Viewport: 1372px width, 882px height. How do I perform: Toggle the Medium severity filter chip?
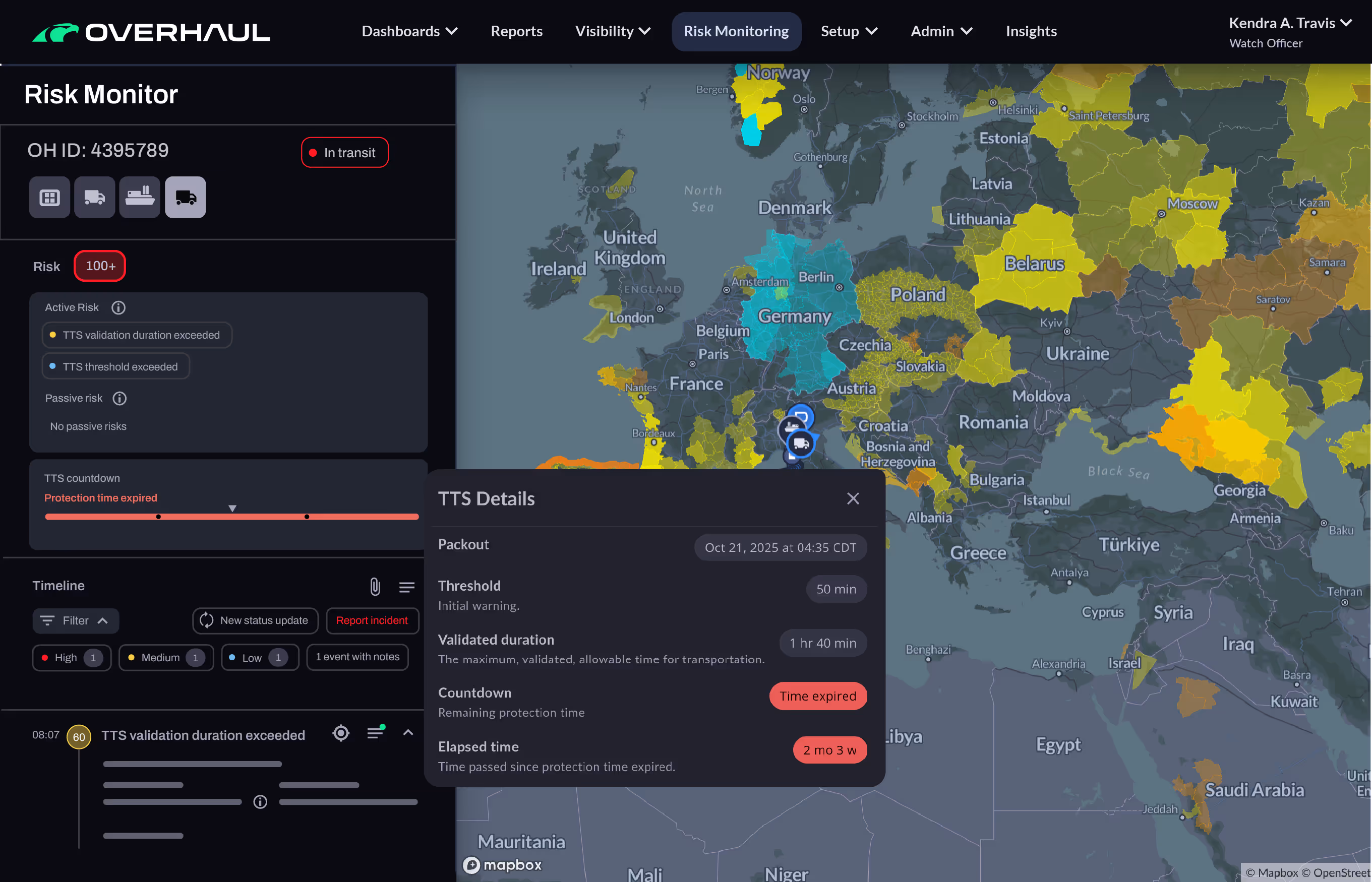tap(165, 658)
